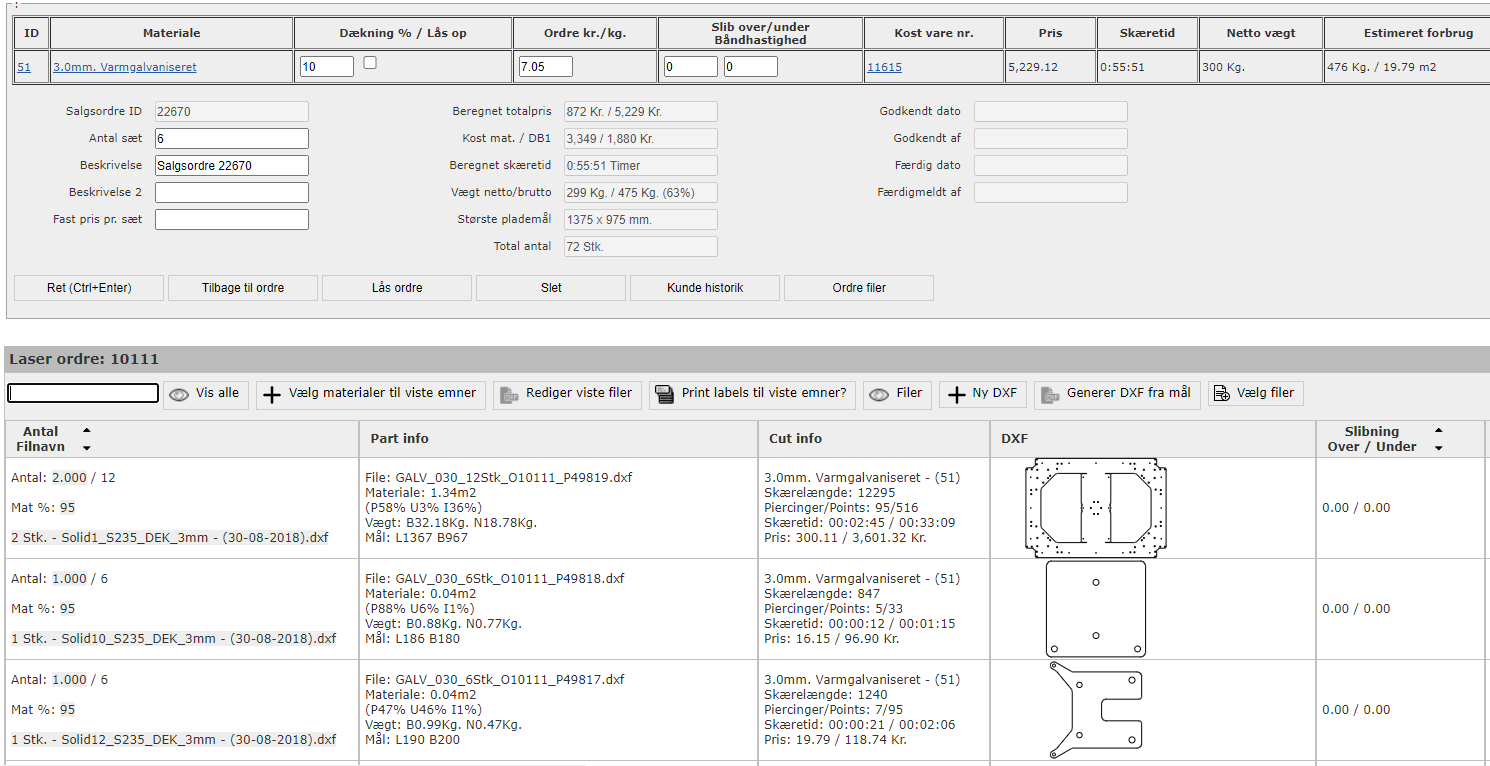Image resolution: width=1490 pixels, height=766 pixels.
Task: Click the printer icon for Print labels
Action: point(664,394)
